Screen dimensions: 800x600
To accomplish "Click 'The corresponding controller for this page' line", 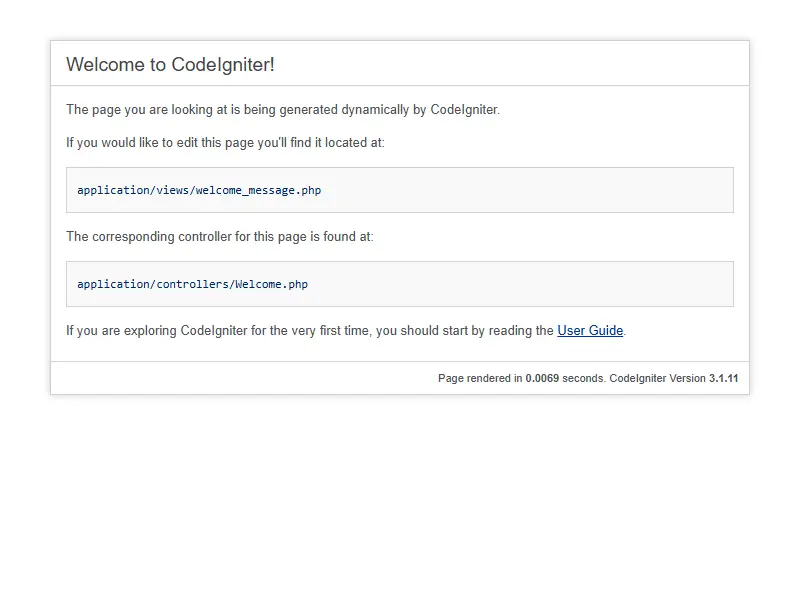I will (x=219, y=237).
